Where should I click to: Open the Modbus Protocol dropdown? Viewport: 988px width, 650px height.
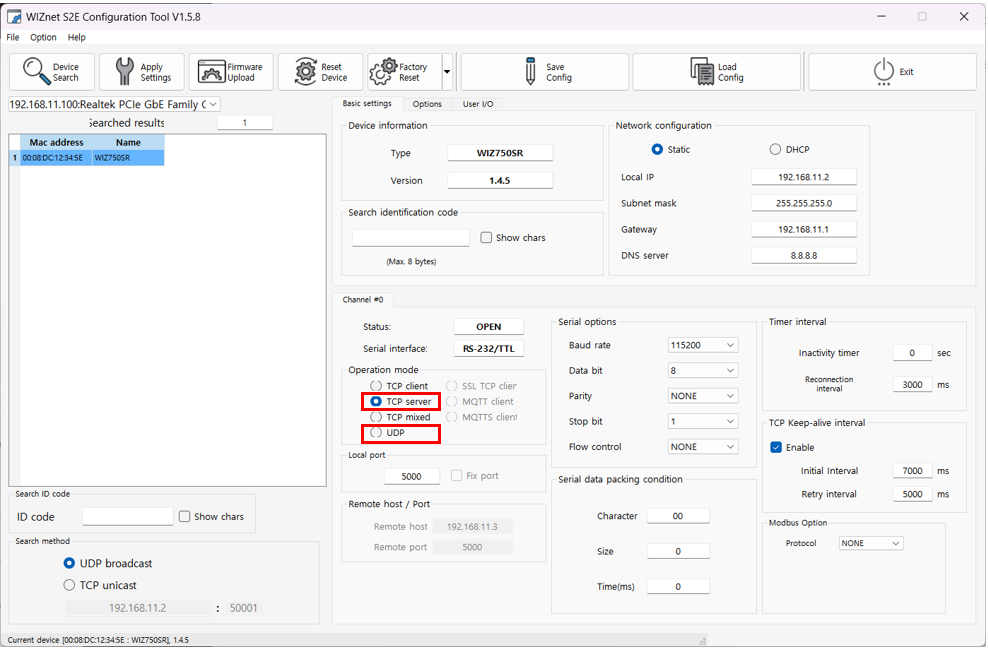tap(870, 544)
